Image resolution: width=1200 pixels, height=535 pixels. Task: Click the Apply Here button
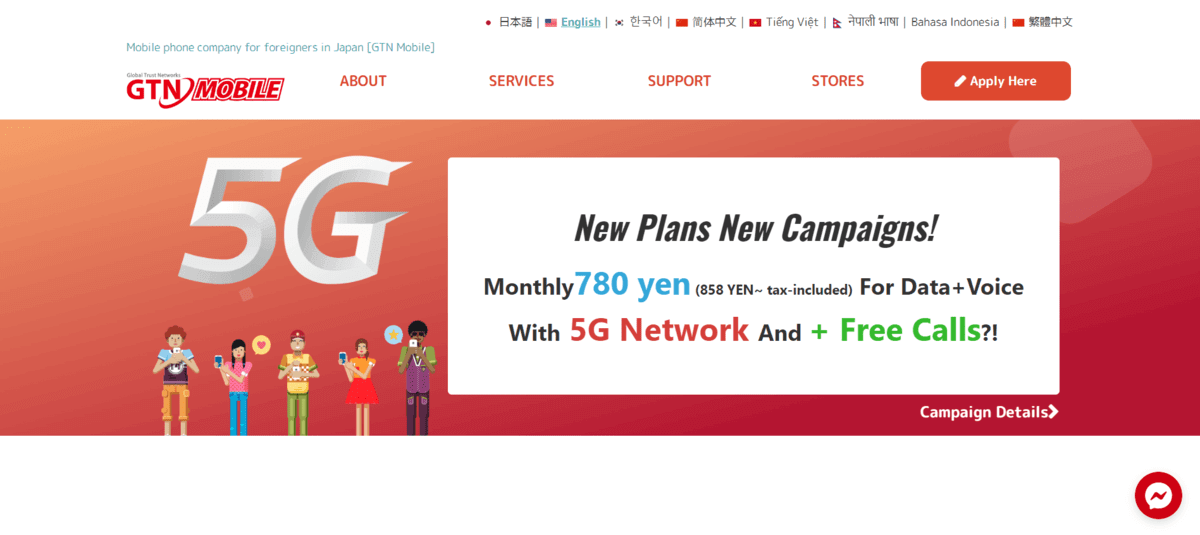click(x=996, y=81)
